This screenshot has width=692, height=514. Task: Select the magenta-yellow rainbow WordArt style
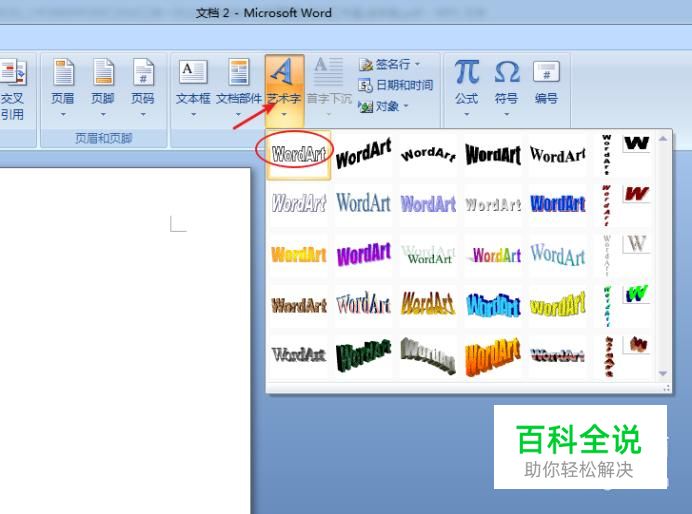[493, 255]
